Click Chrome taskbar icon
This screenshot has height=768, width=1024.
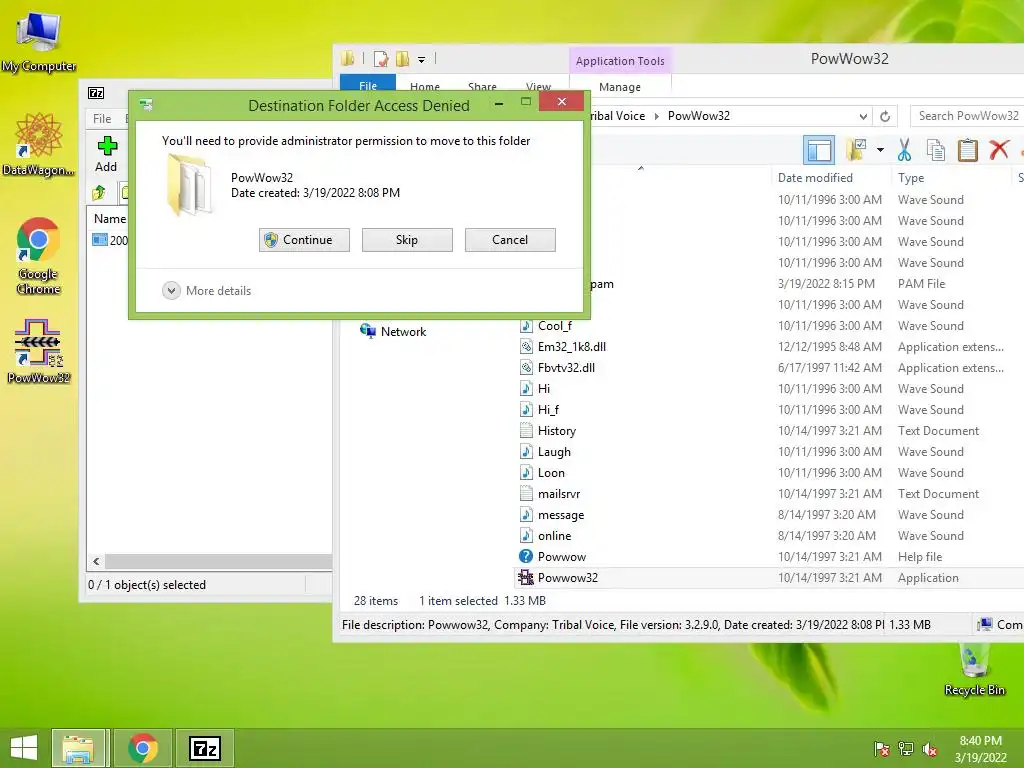(x=142, y=748)
